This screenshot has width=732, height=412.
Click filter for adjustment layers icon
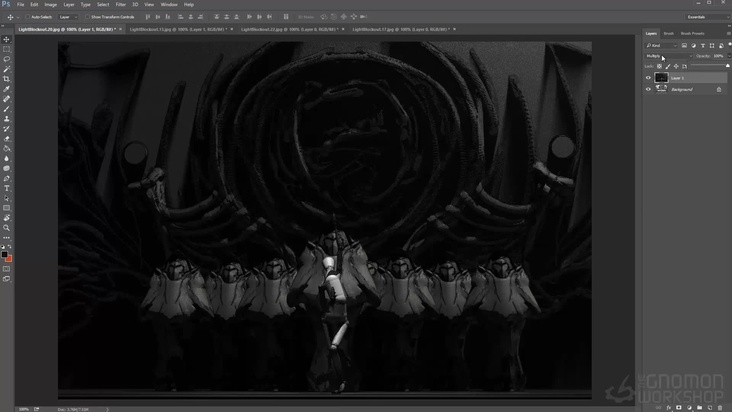tap(693, 46)
